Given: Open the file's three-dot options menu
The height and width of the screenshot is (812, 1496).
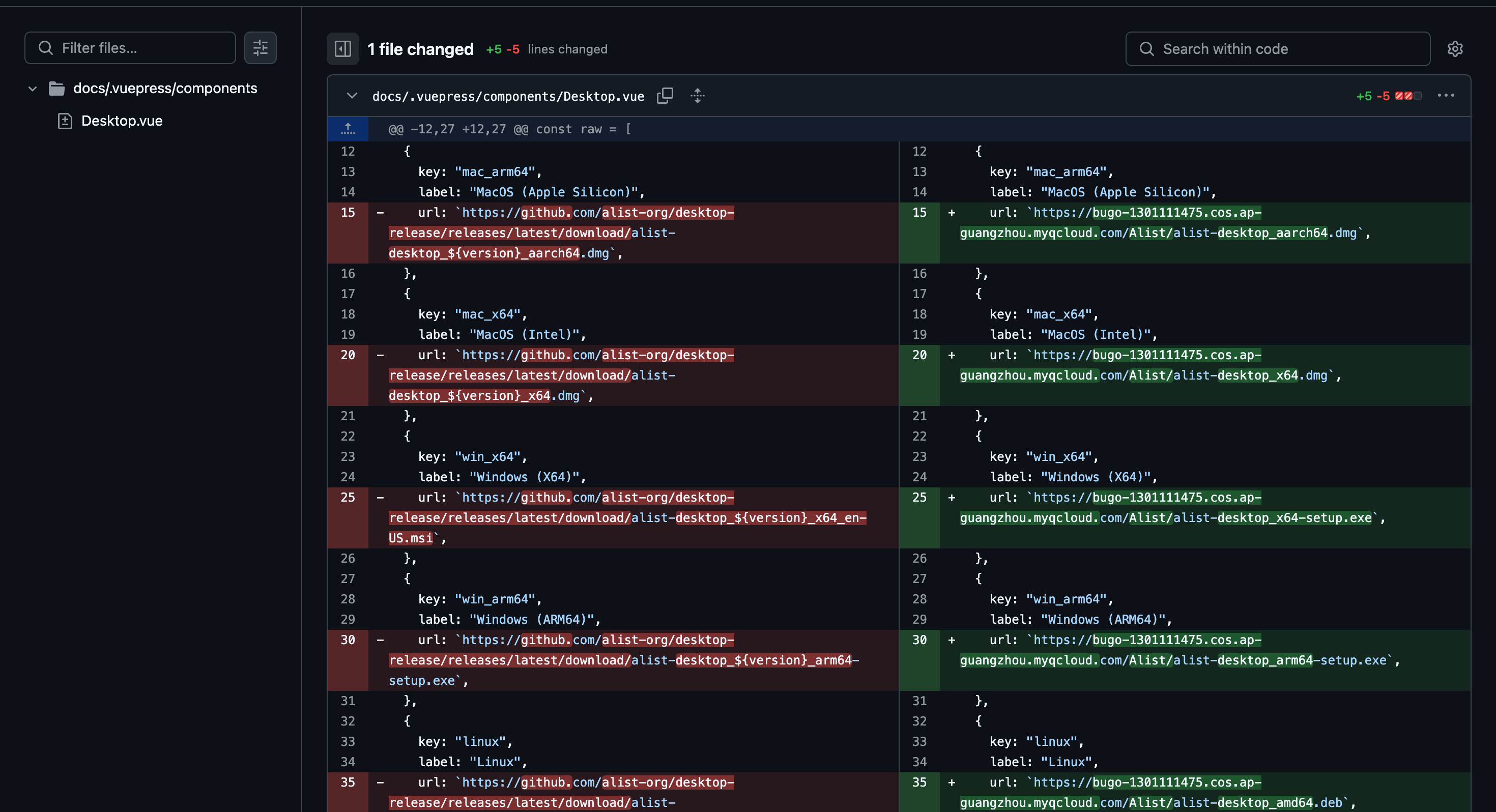Looking at the screenshot, I should click(1446, 96).
